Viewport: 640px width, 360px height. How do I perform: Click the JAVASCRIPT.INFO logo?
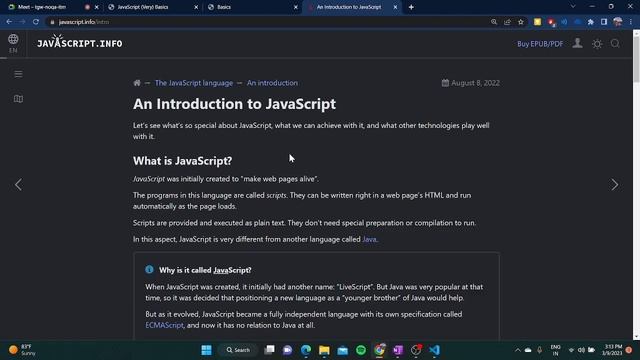pos(79,42)
